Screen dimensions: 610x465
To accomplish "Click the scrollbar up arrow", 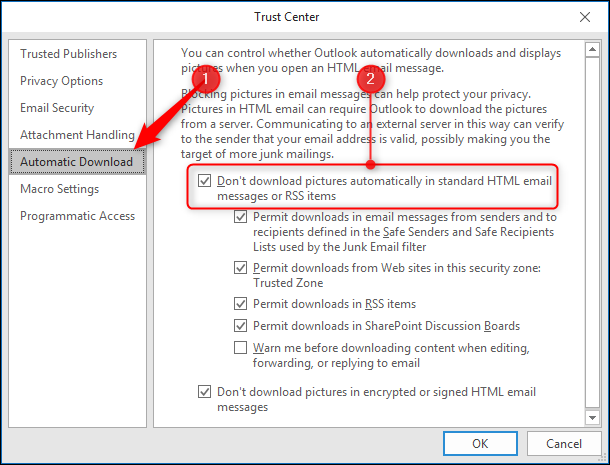I will 592,49.
